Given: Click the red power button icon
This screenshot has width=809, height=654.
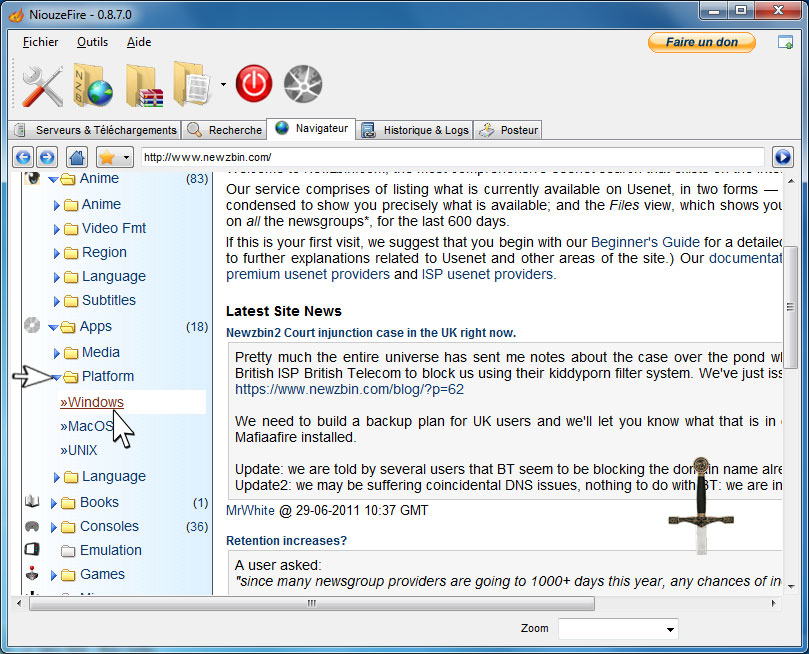Looking at the screenshot, I should pyautogui.click(x=254, y=84).
